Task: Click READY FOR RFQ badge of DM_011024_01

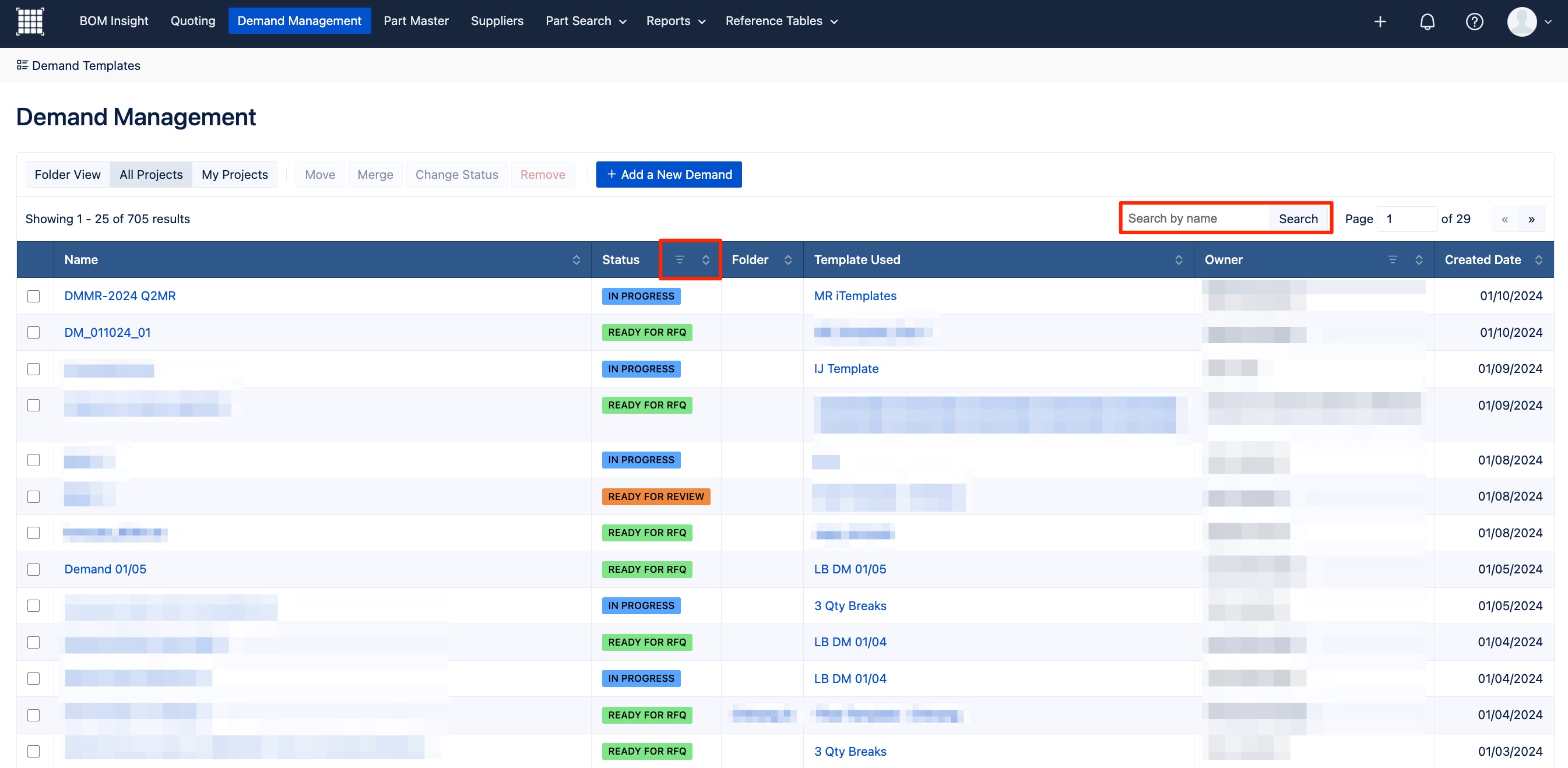Action: pyautogui.click(x=647, y=333)
